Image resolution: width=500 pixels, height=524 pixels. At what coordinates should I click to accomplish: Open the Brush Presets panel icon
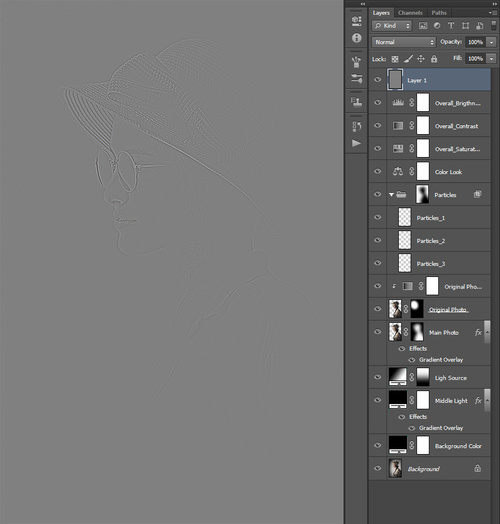[356, 62]
